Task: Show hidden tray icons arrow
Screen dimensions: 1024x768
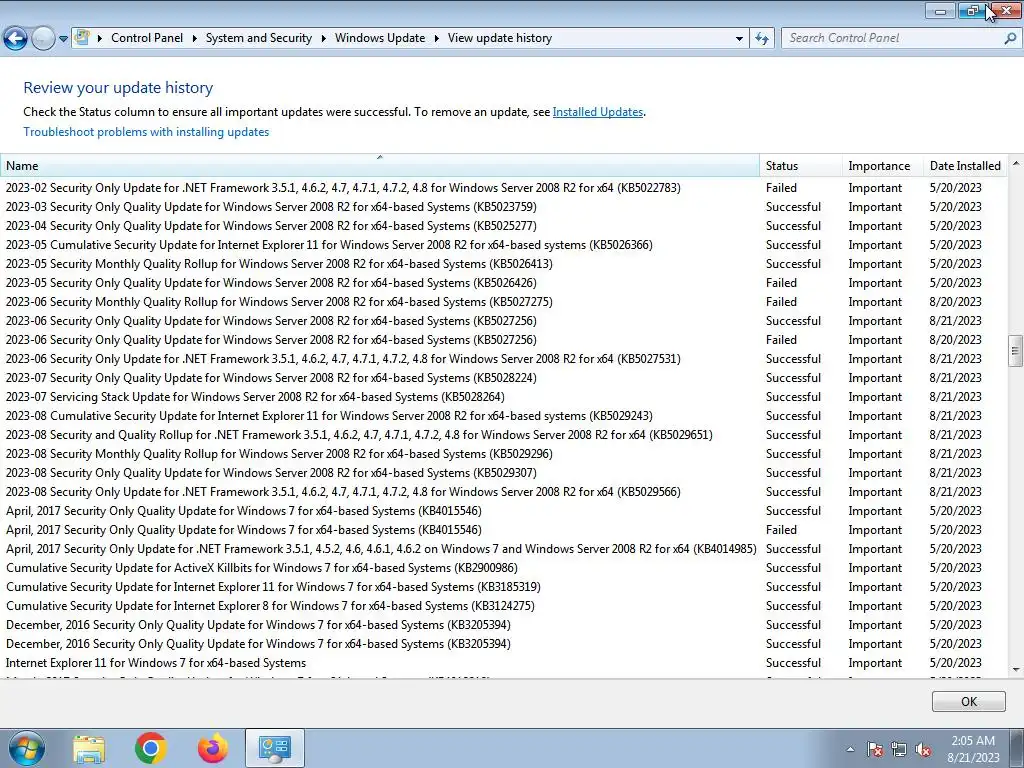Action: tap(850, 749)
